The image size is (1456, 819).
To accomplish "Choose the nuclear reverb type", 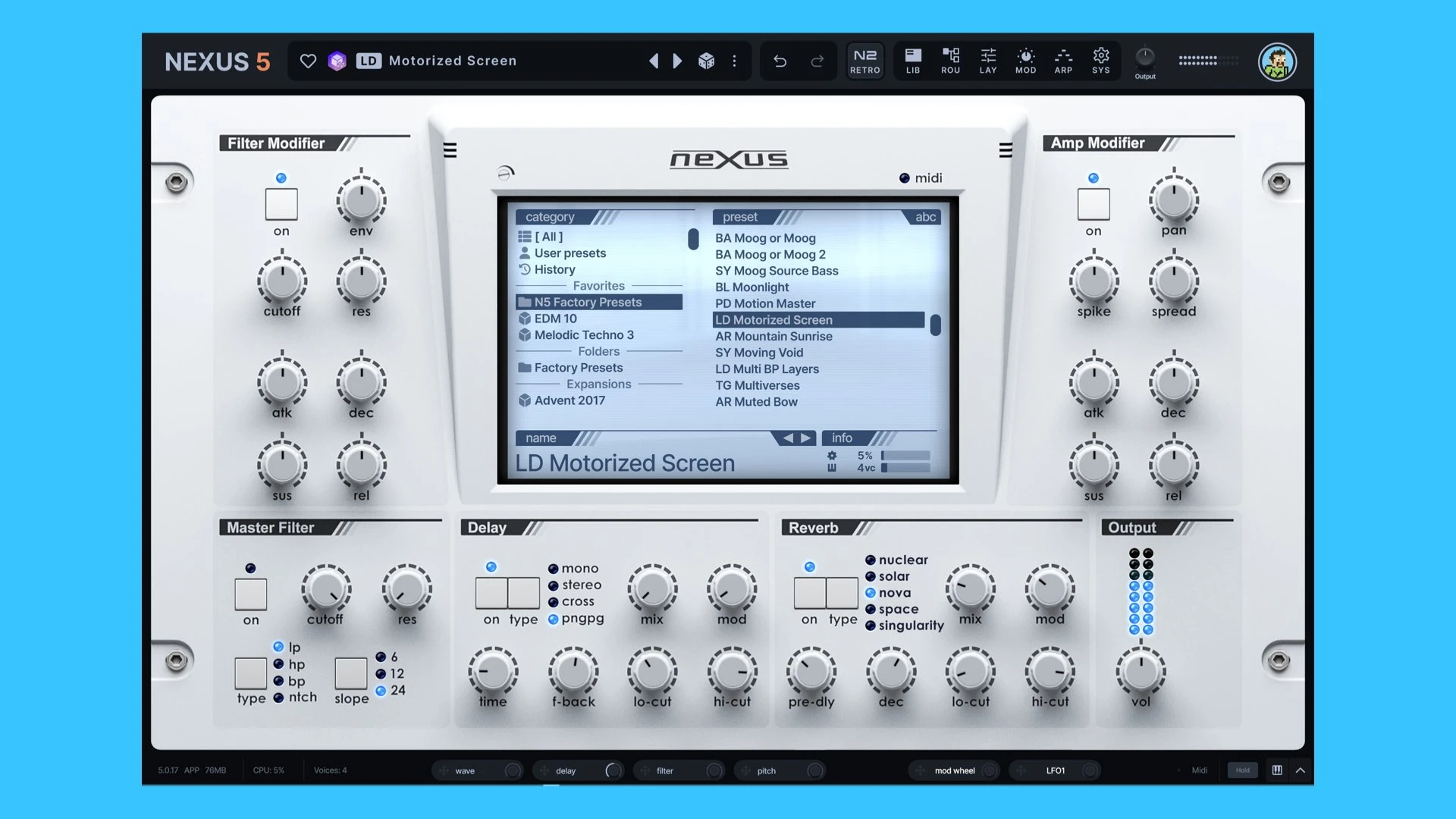I will 871,560.
